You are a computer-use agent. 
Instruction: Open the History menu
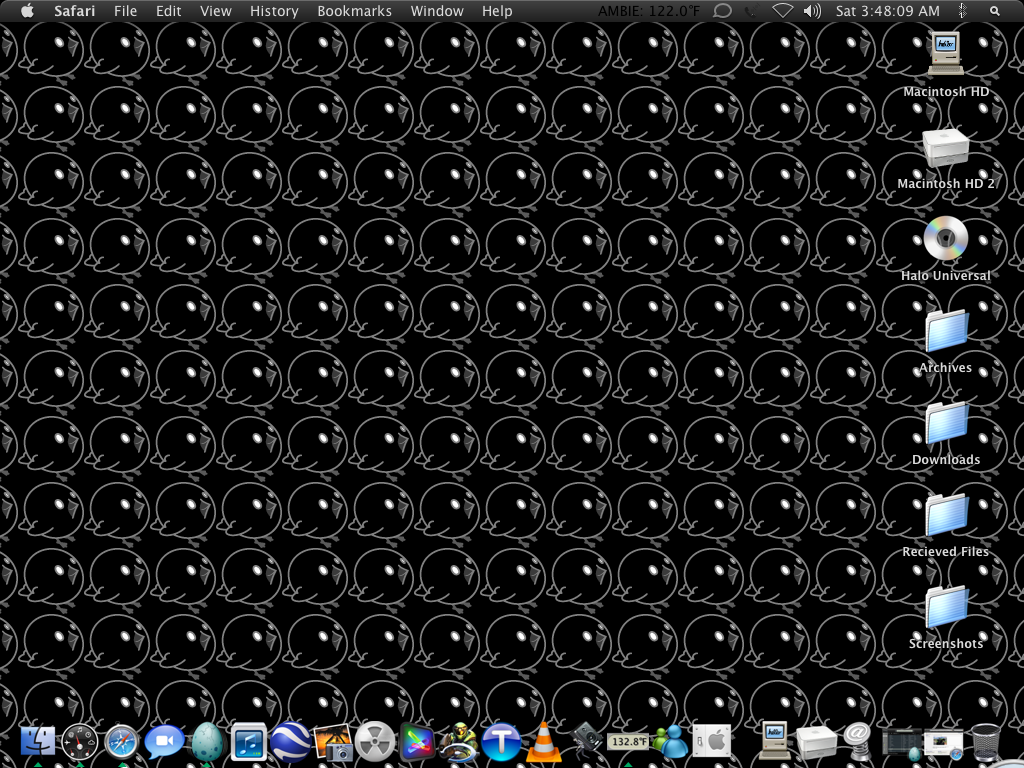[274, 11]
